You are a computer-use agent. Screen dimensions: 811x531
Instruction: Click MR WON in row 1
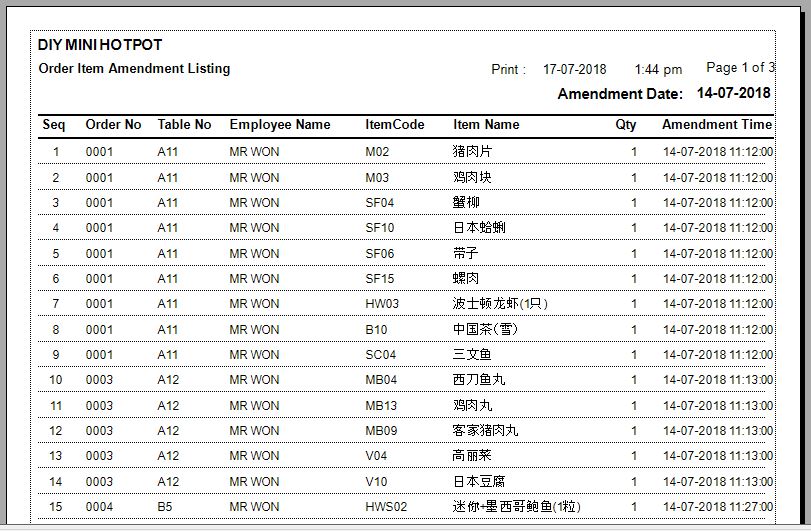point(254,152)
